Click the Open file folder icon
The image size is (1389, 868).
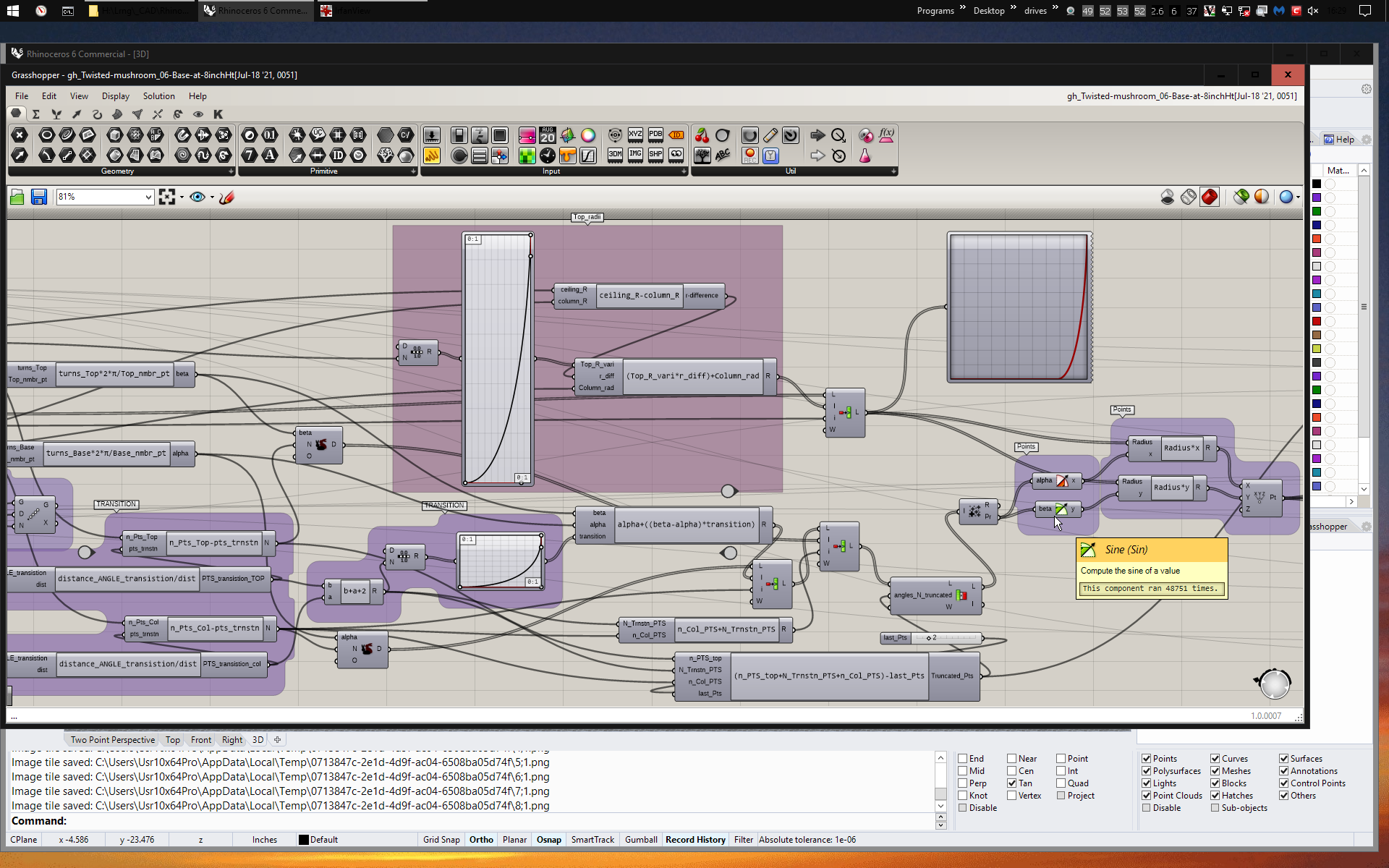point(17,197)
